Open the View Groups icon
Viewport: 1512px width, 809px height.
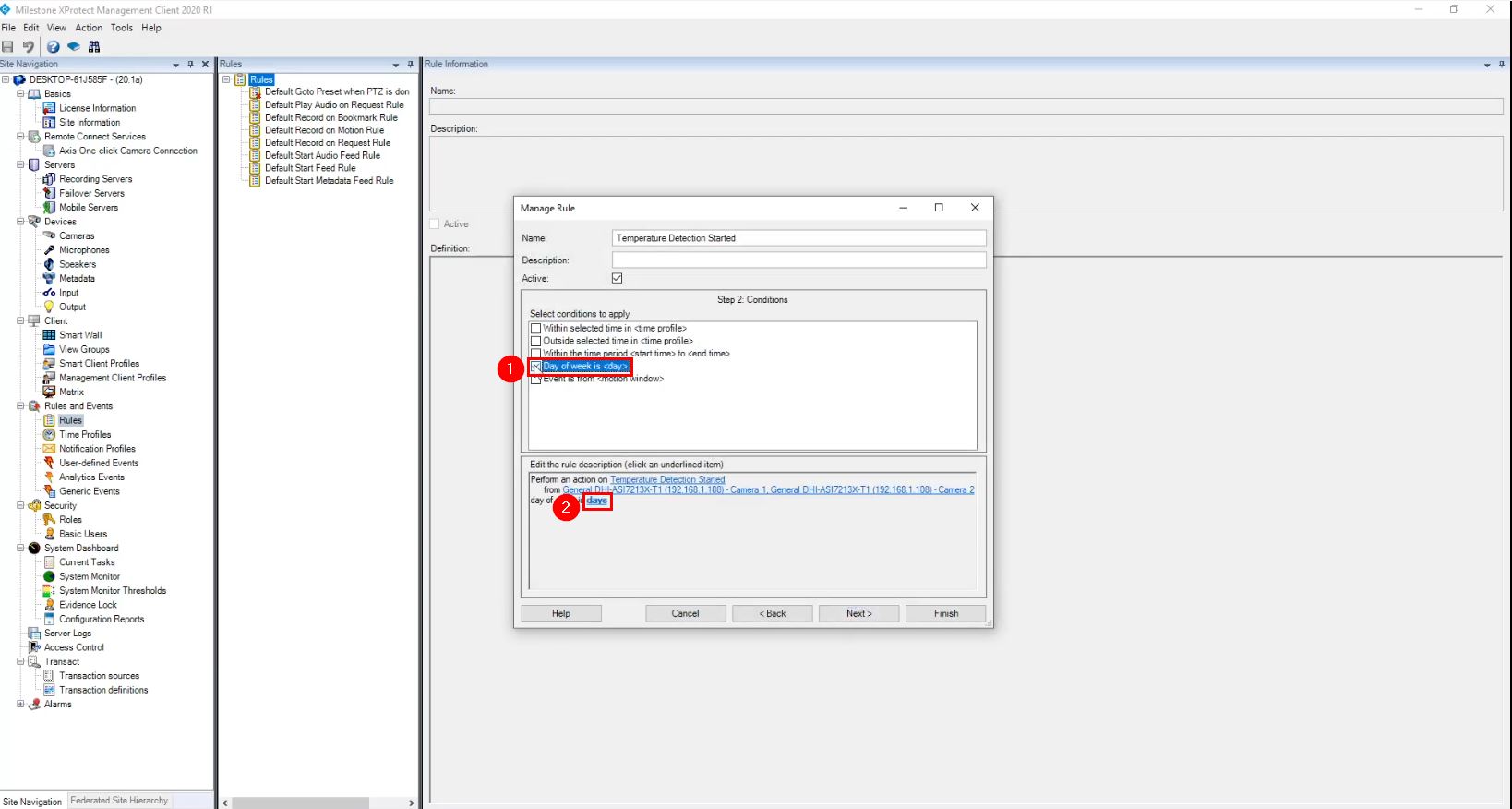(x=50, y=349)
